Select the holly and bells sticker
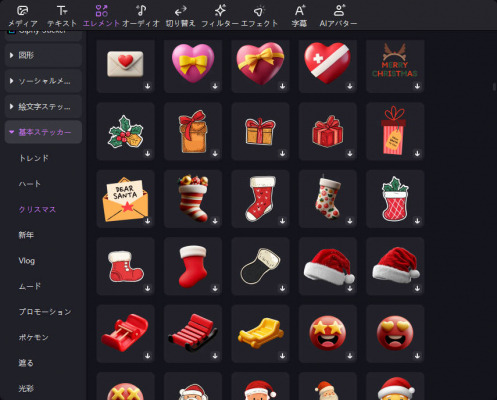The height and width of the screenshot is (400, 497). click(x=125, y=131)
